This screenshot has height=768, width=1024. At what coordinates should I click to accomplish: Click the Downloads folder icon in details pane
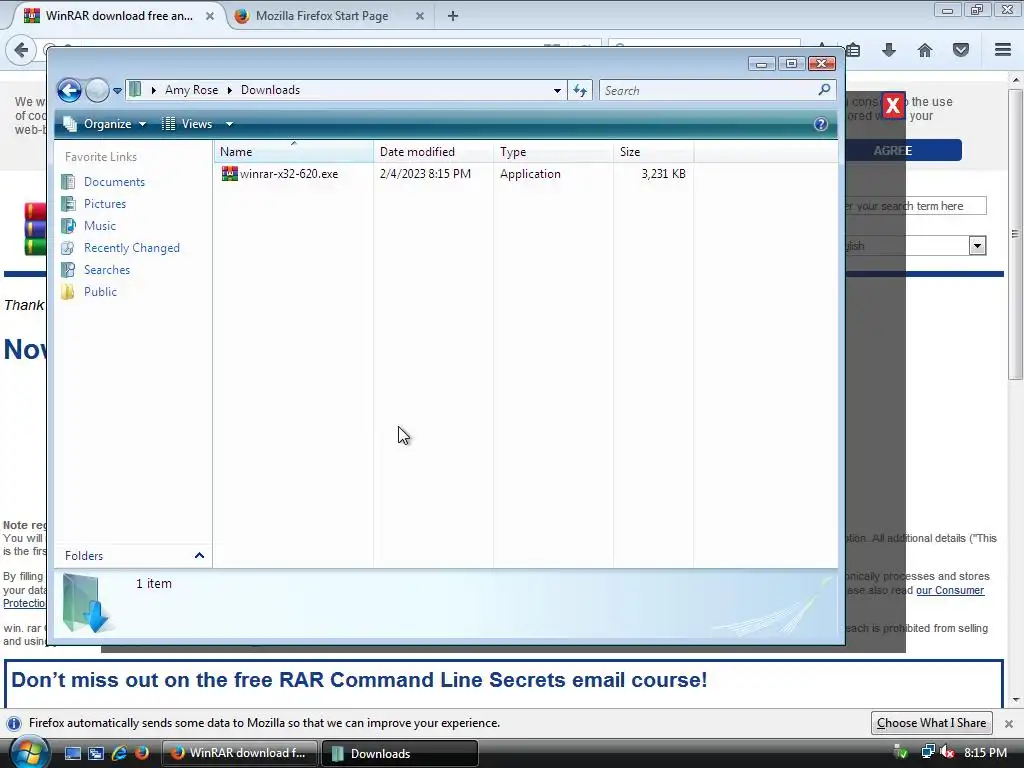[87, 604]
